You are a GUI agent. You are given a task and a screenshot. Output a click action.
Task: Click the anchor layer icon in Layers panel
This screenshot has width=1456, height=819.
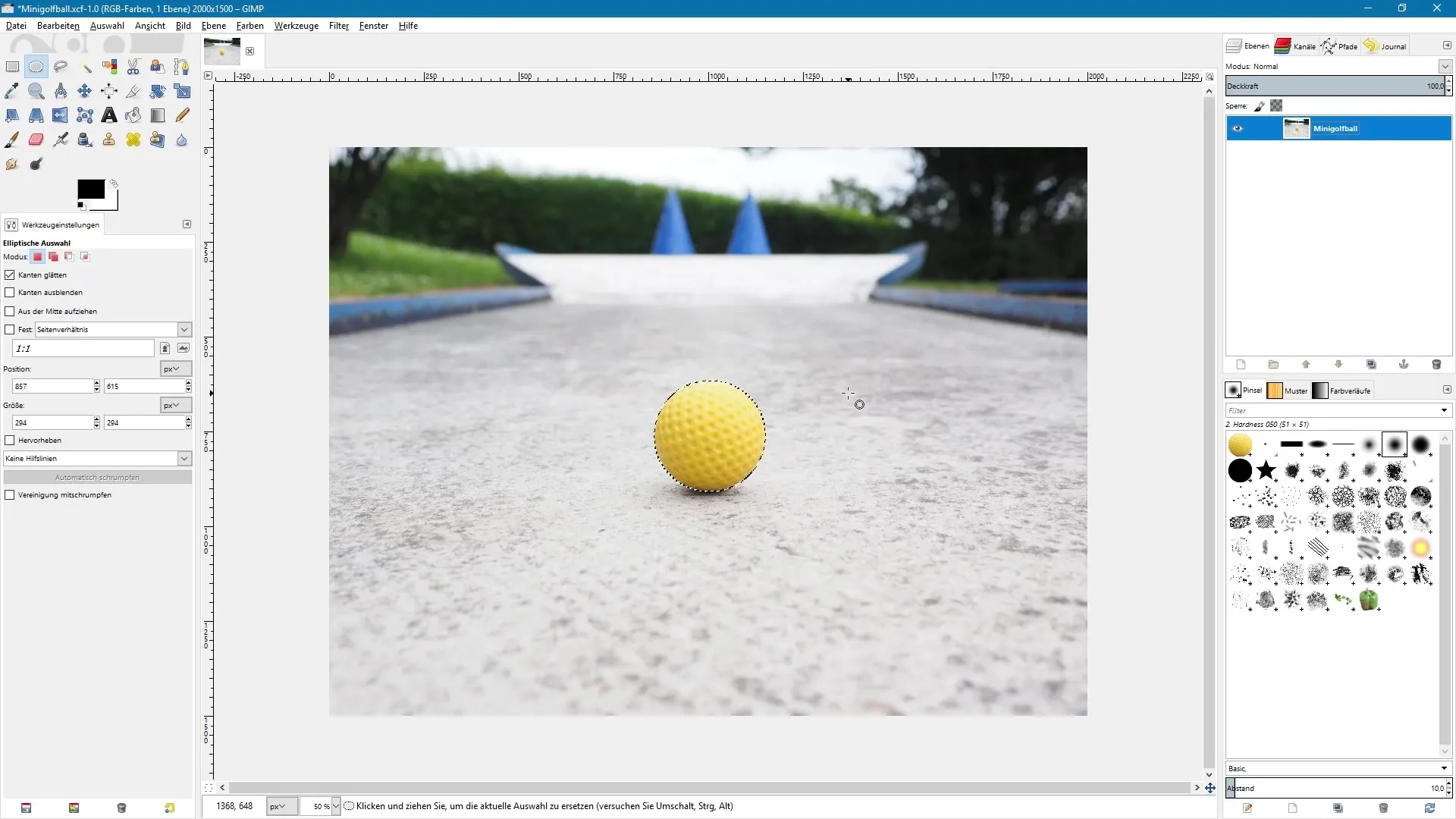1404,365
